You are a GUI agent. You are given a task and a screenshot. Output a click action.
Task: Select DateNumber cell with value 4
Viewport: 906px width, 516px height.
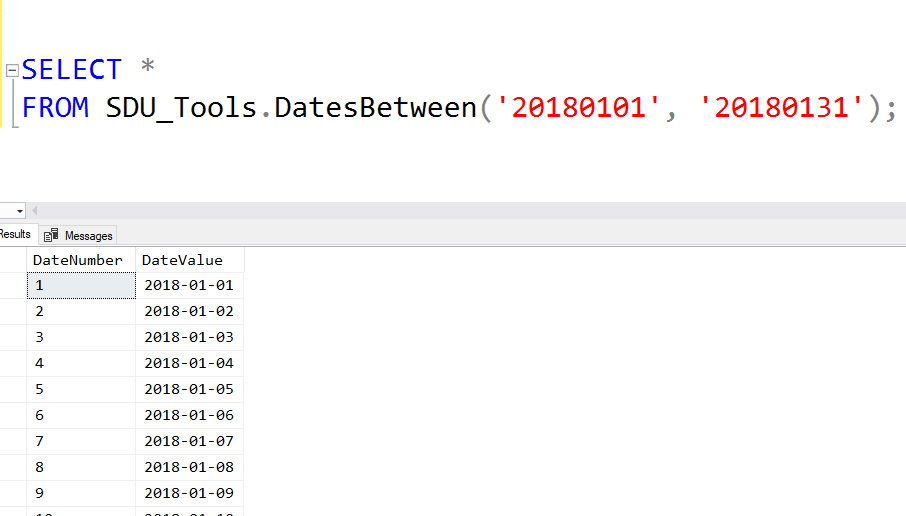(81, 363)
